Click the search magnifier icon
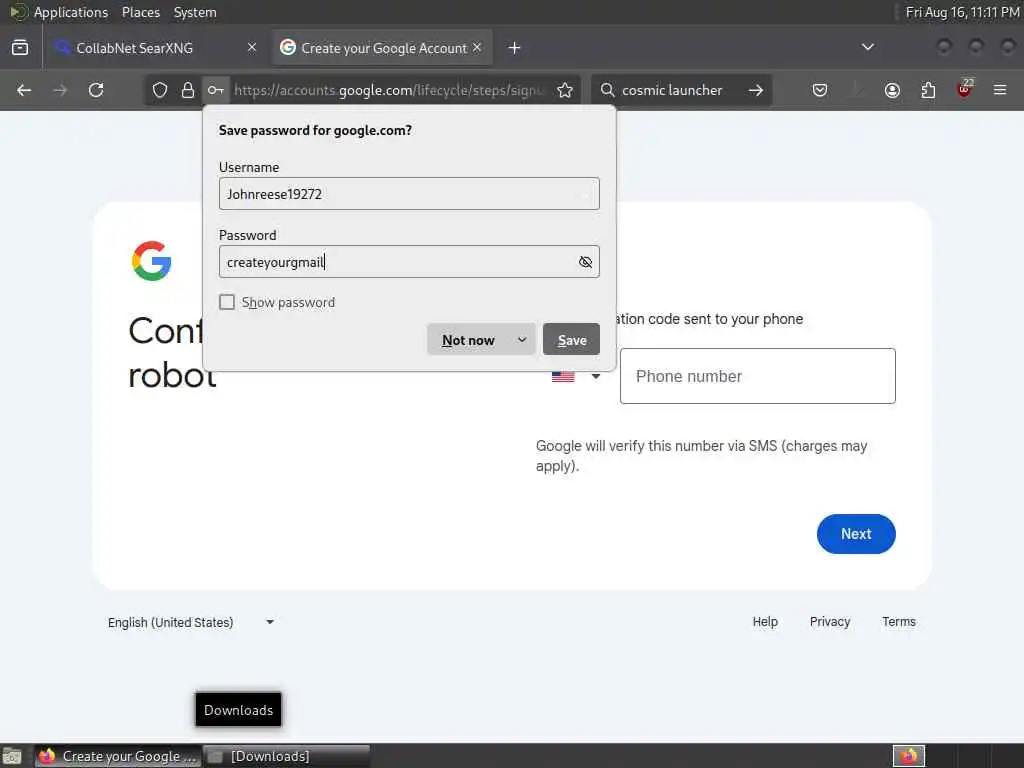This screenshot has height=768, width=1024. [x=607, y=90]
